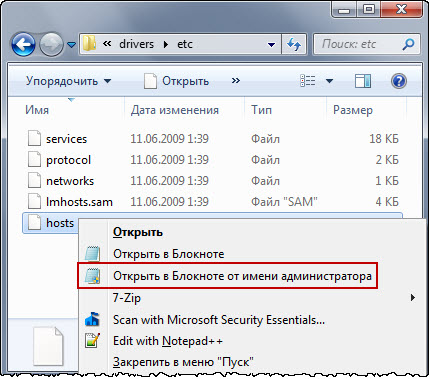Select the protocol file
The image size is (430, 379).
point(68,160)
